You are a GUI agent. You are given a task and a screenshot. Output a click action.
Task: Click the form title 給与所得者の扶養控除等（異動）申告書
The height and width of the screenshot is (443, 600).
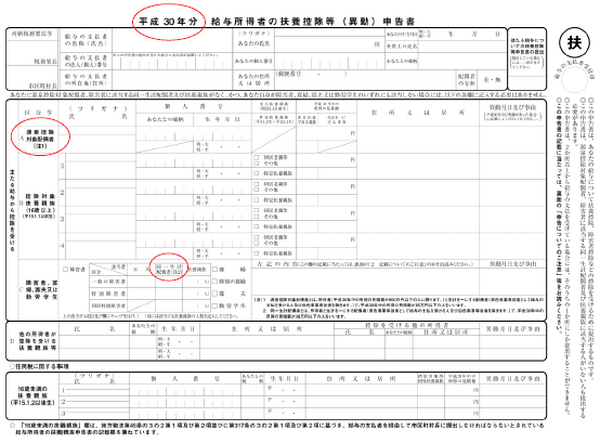coord(313,21)
